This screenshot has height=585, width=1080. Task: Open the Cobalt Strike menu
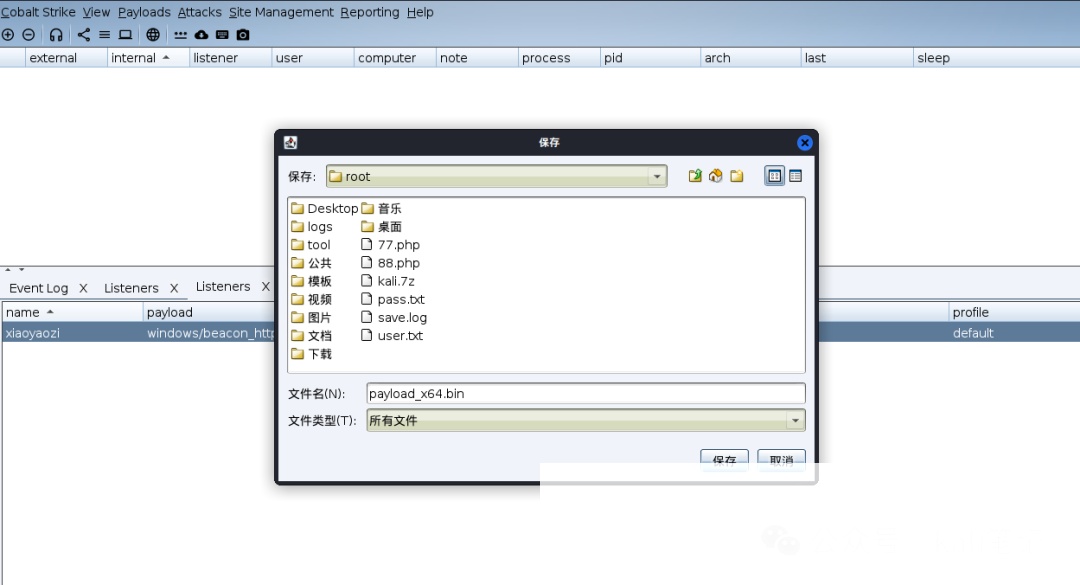click(38, 12)
